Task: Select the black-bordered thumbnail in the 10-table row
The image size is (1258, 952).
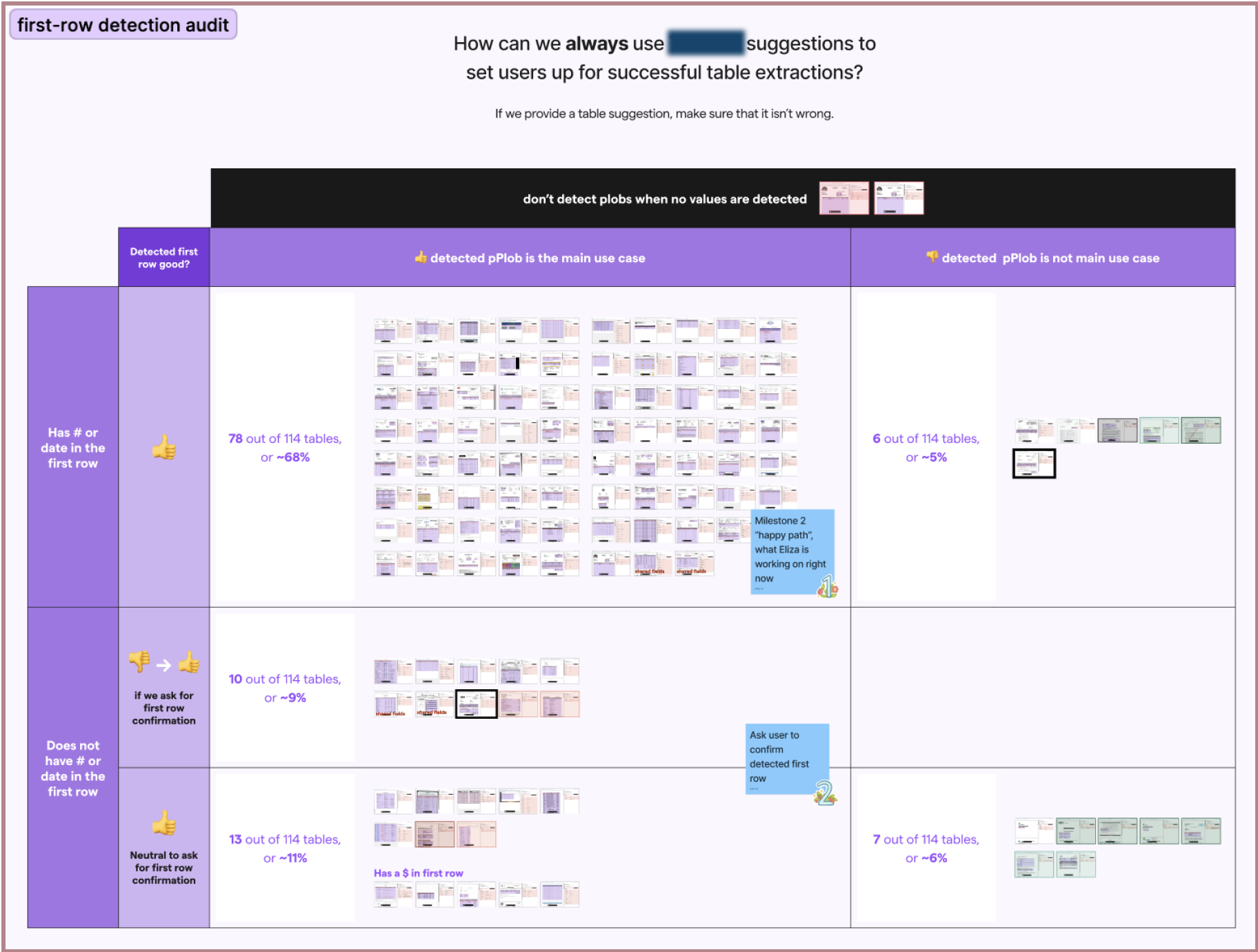Action: point(477,703)
